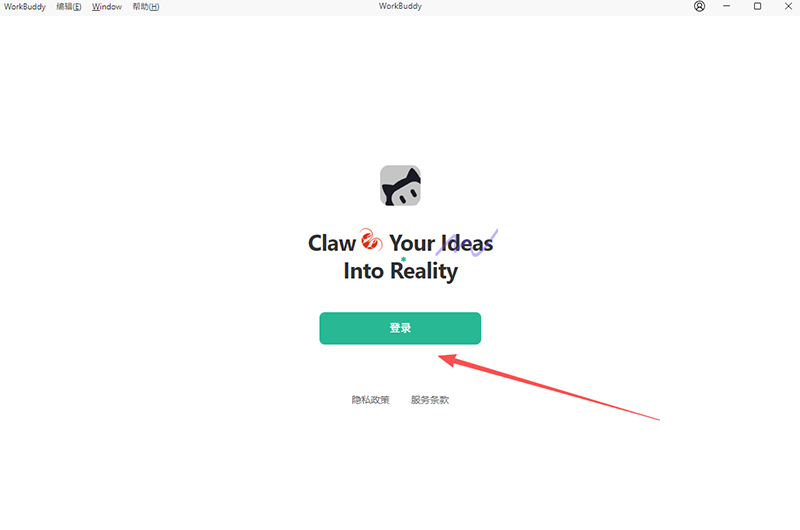Image resolution: width=800 pixels, height=530 pixels.
Task: Open the account profile icon in title bar
Action: pyautogui.click(x=699, y=6)
